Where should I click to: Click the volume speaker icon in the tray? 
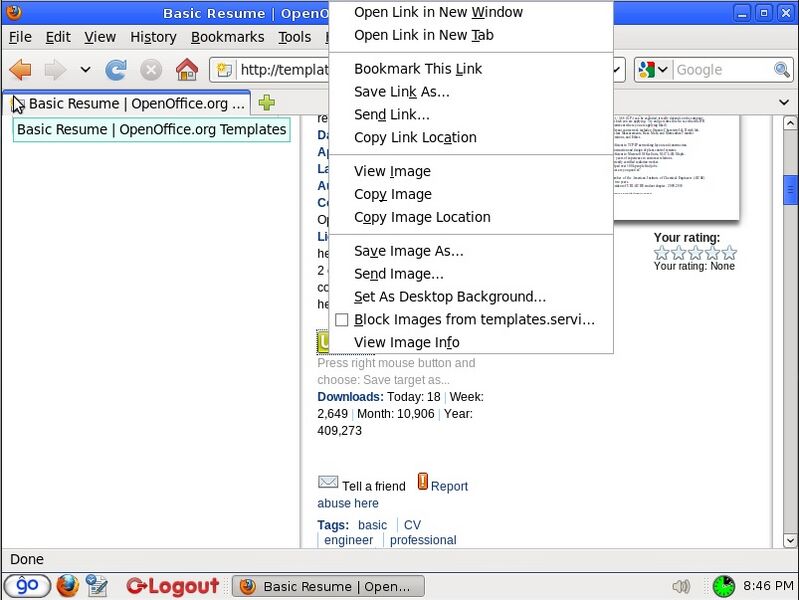click(681, 586)
